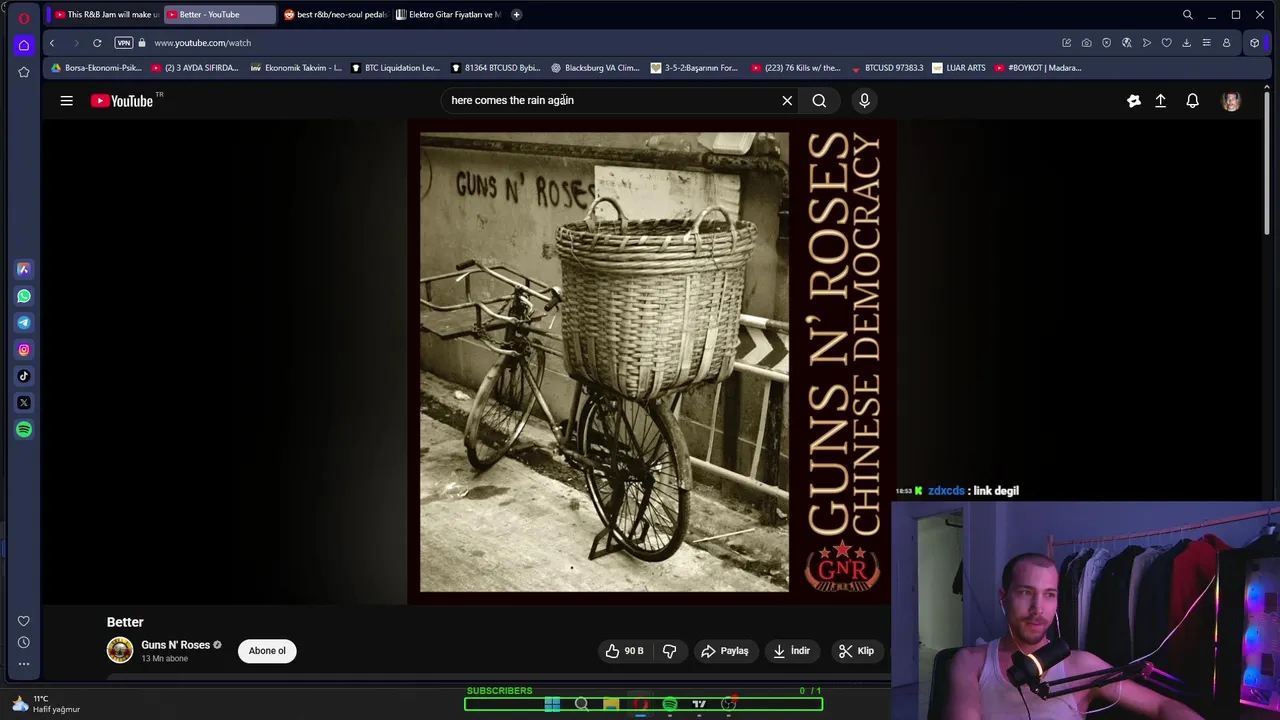Reload the YouTube page

pos(97,43)
